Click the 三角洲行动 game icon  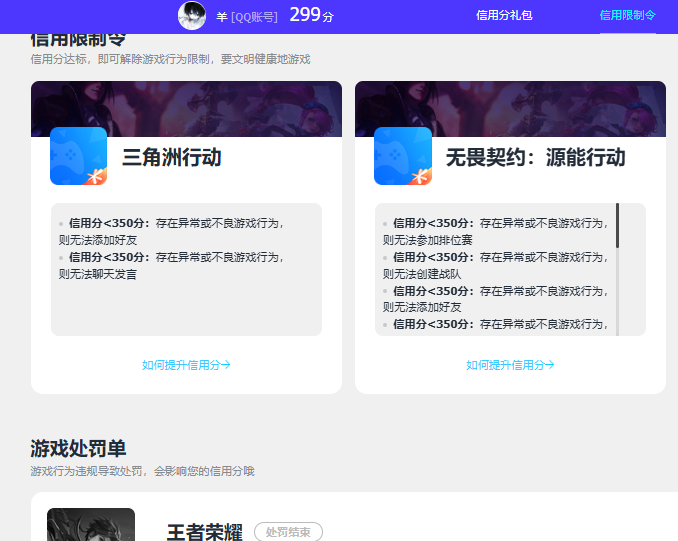[78, 156]
